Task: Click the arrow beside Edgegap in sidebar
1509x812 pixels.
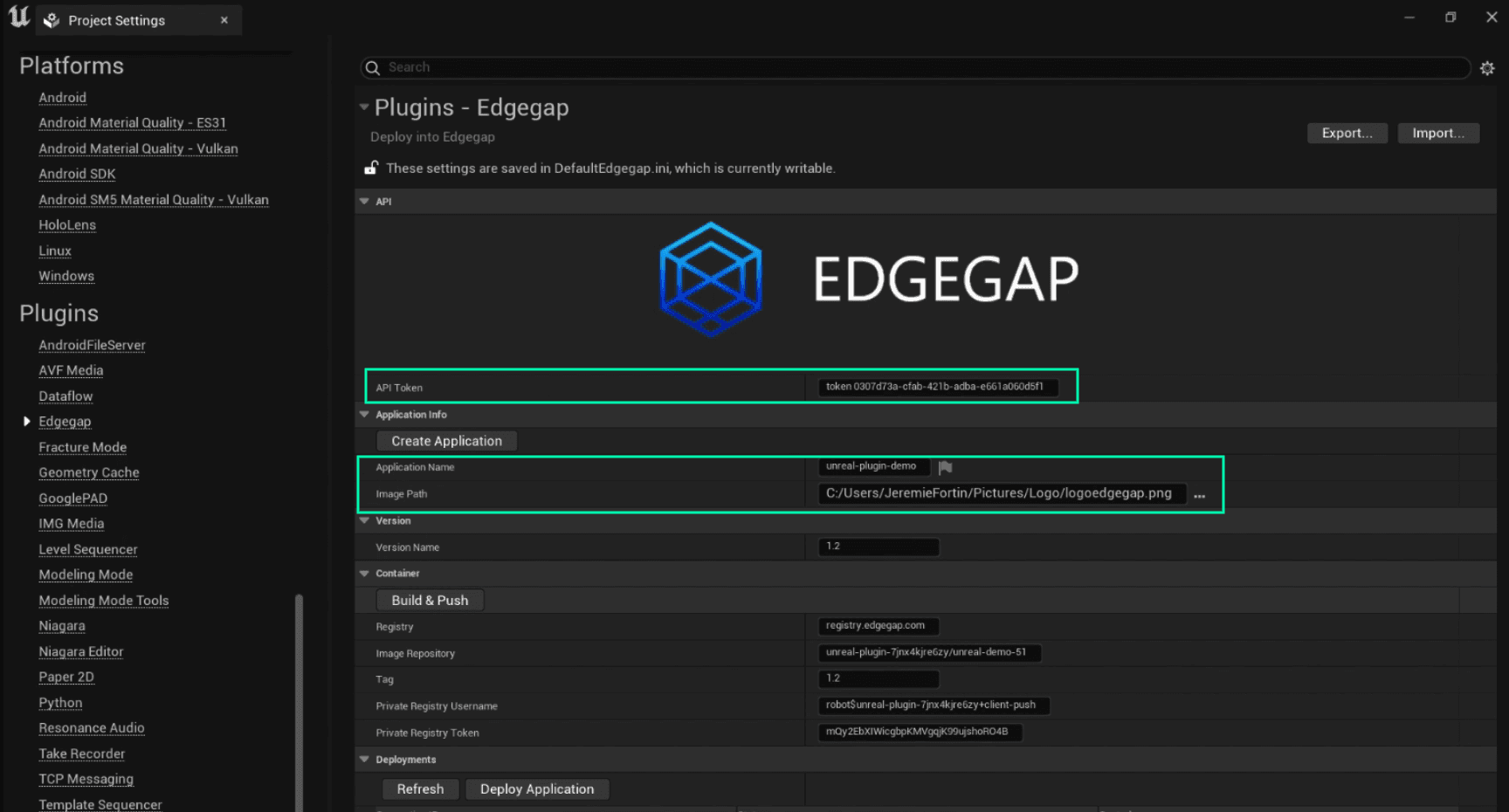Action: pyautogui.click(x=26, y=422)
